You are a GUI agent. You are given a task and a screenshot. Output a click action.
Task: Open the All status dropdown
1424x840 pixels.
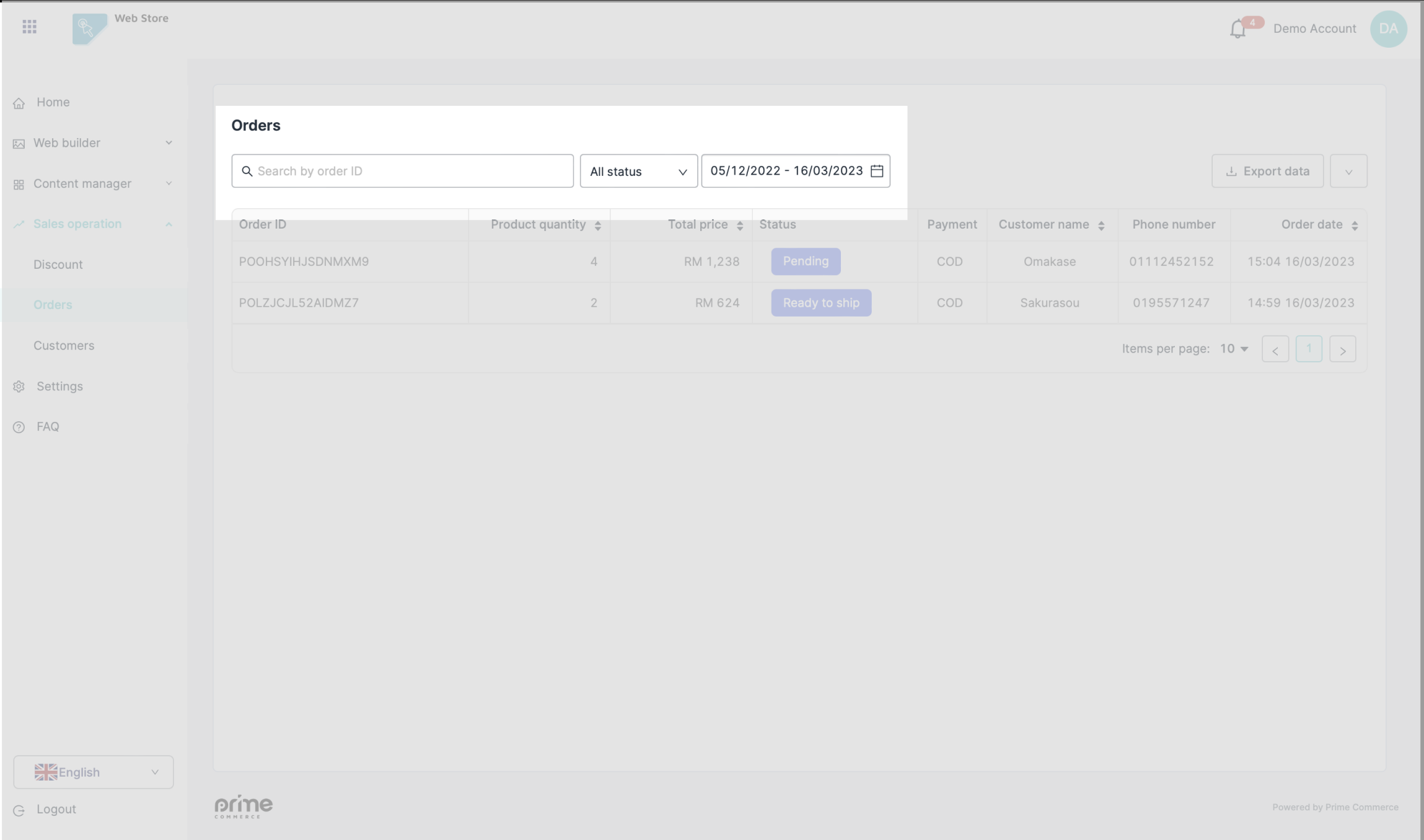pyautogui.click(x=638, y=171)
